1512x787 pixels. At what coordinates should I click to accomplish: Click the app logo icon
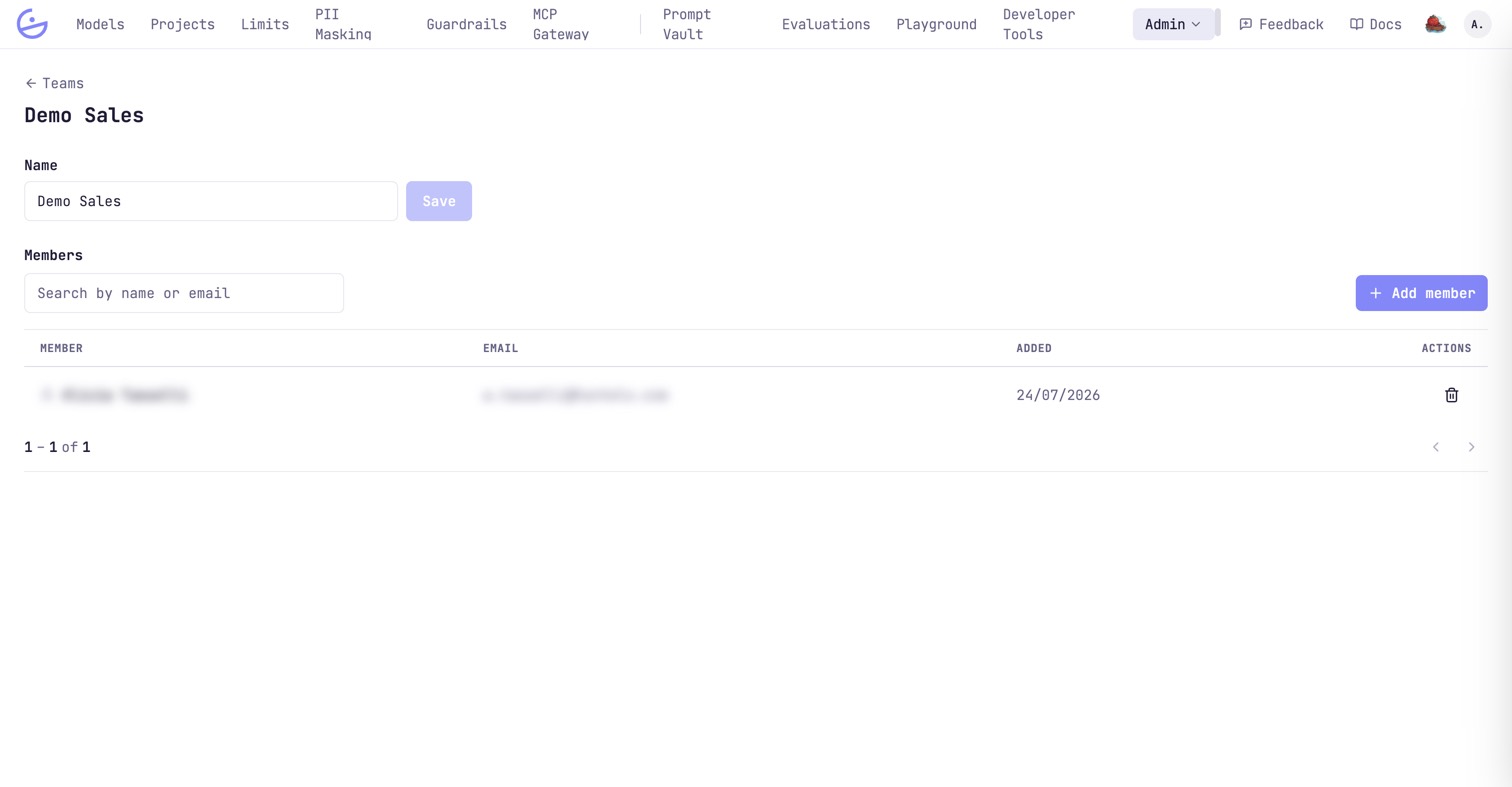pyautogui.click(x=32, y=24)
